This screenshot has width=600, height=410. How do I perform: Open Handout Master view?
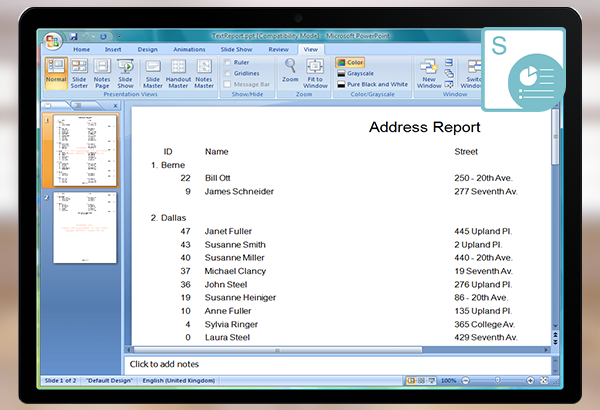click(x=178, y=72)
